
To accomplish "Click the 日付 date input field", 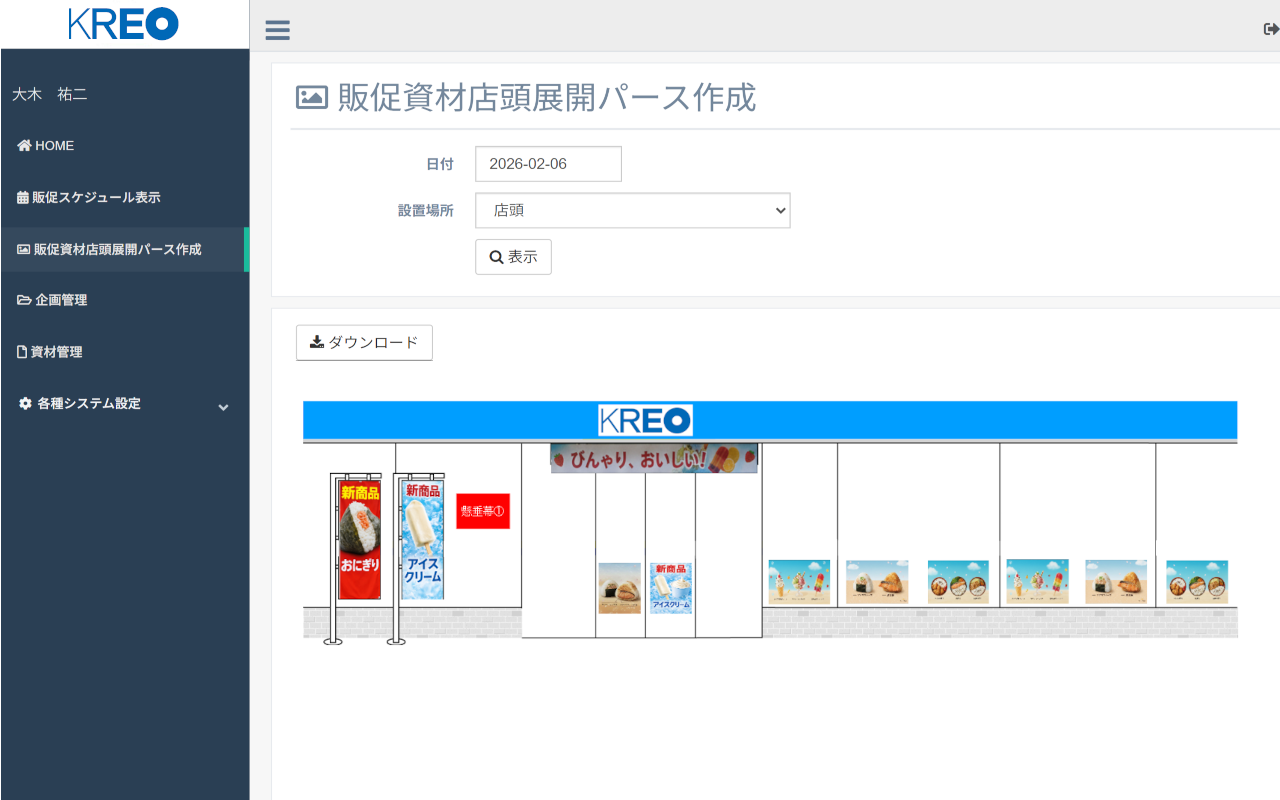I will pyautogui.click(x=548, y=164).
